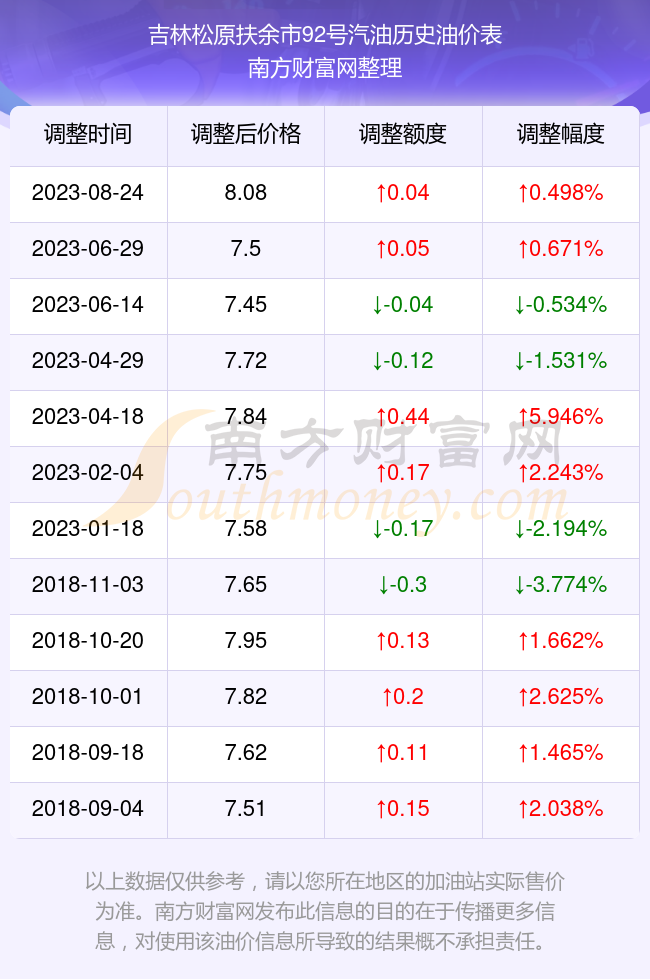Click the red ↑0.05 adjustment value

pos(403,249)
